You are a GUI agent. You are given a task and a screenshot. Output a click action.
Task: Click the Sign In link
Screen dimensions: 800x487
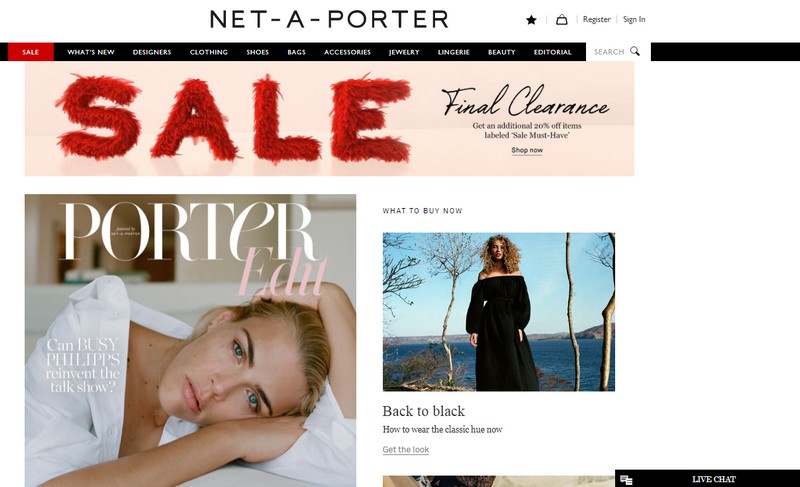point(634,19)
